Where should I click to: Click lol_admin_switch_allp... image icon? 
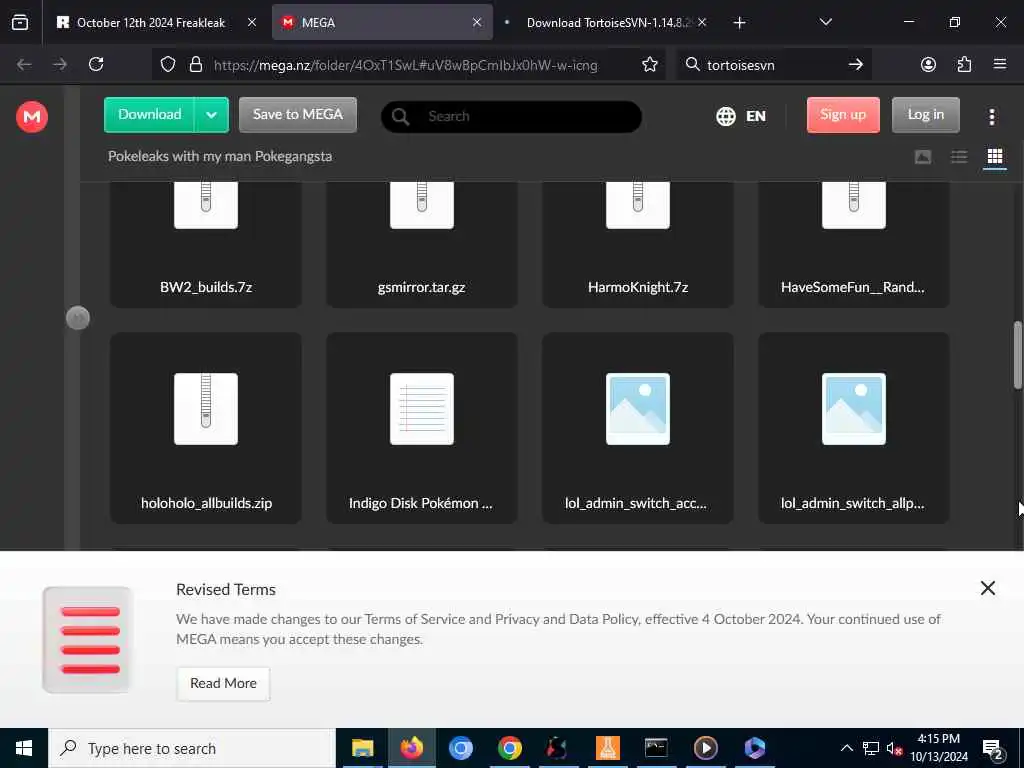(854, 409)
